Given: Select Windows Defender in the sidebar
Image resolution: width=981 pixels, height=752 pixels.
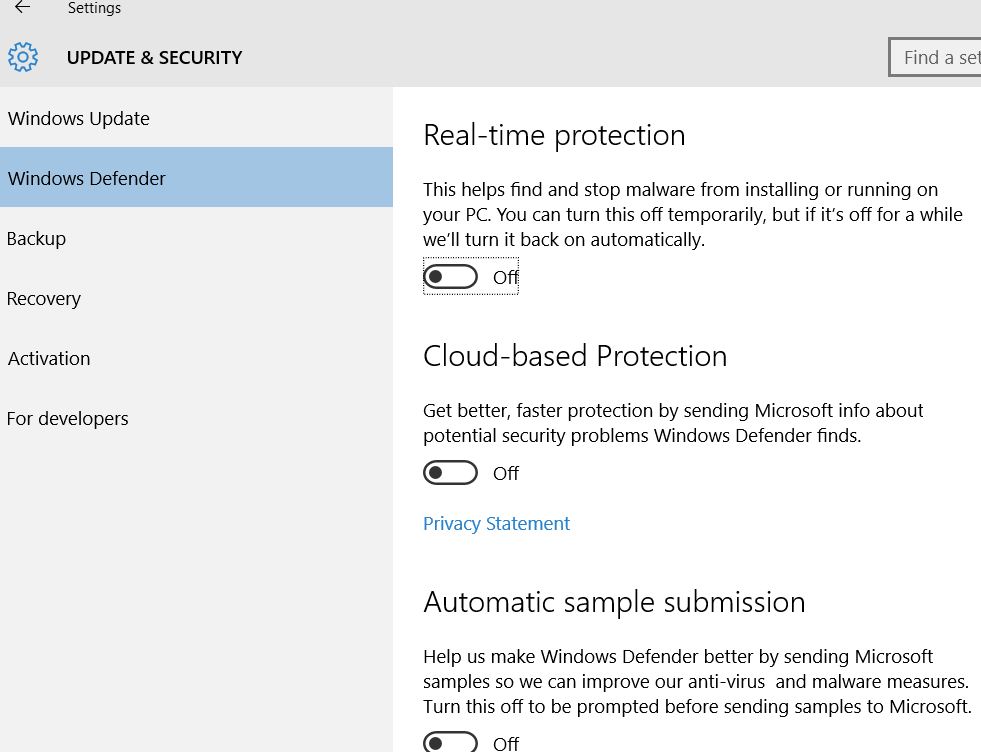Looking at the screenshot, I should (x=196, y=178).
